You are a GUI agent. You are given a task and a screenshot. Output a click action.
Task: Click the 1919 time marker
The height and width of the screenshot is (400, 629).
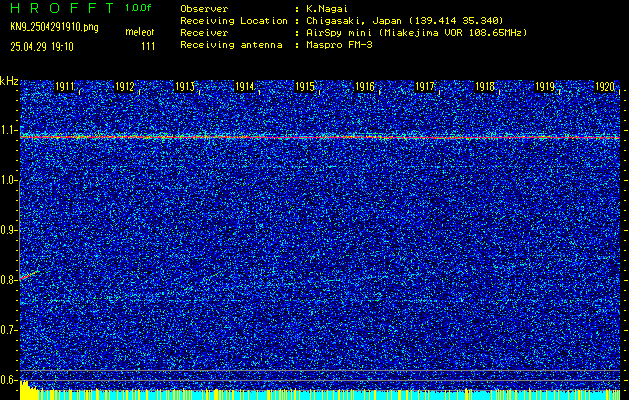(x=545, y=87)
